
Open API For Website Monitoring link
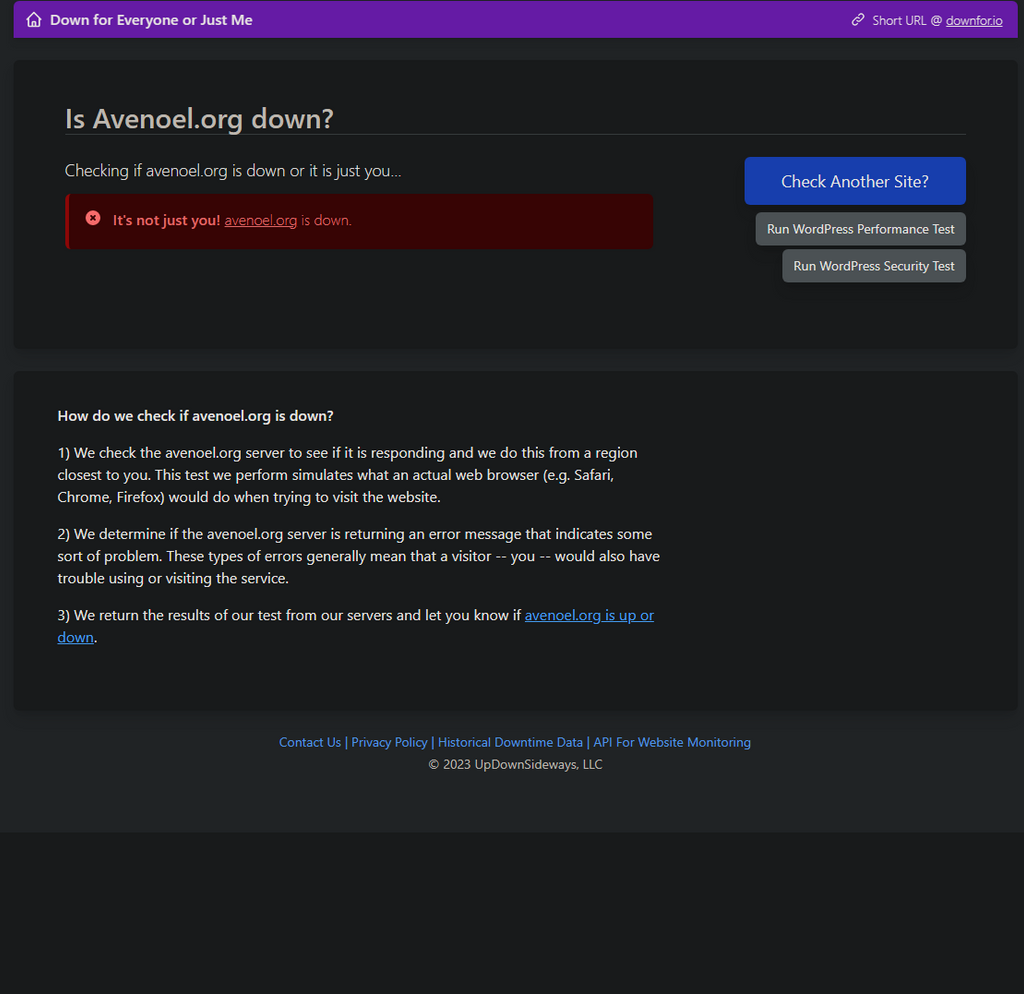pos(672,743)
